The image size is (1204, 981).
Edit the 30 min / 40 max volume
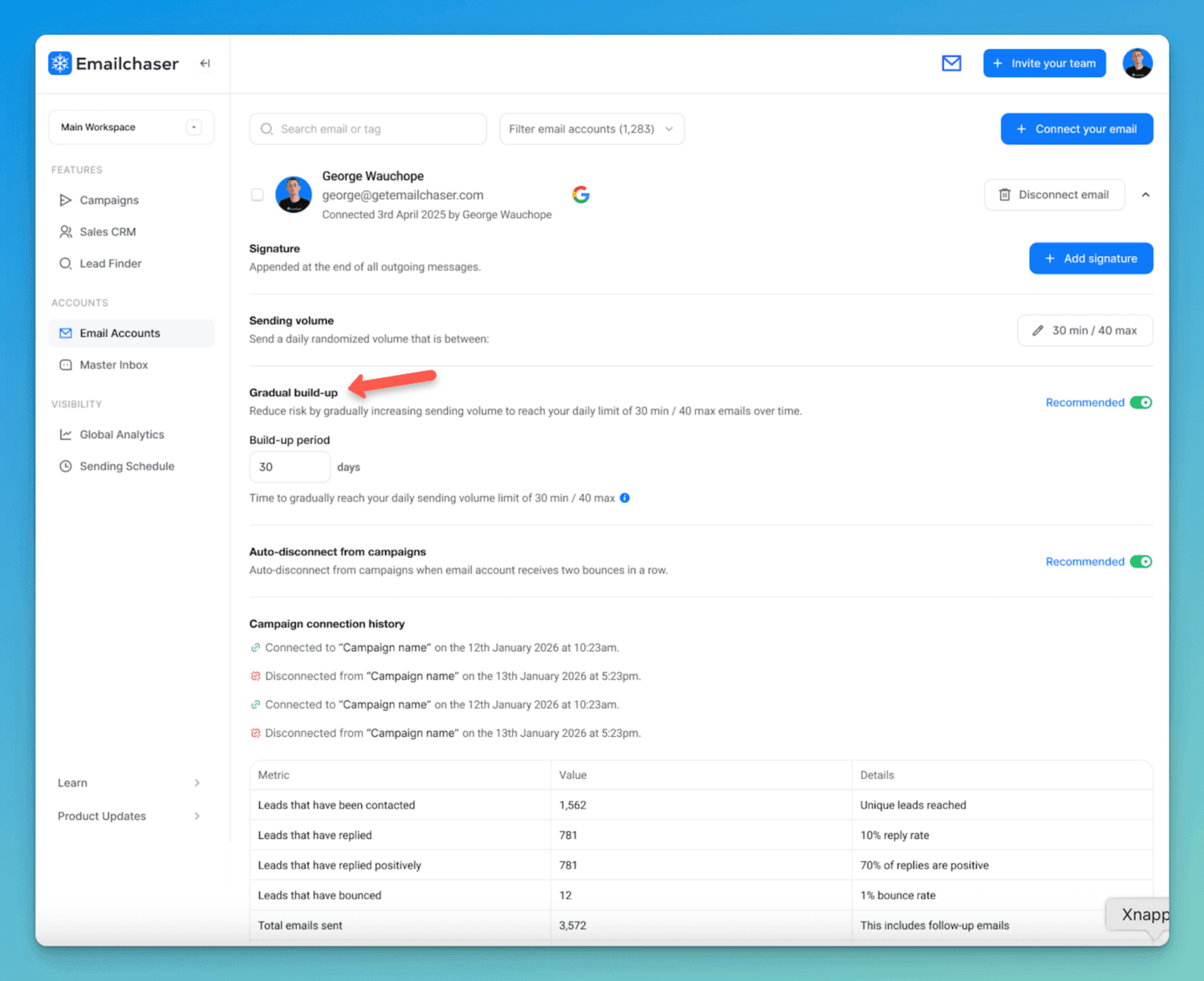[x=1085, y=331]
